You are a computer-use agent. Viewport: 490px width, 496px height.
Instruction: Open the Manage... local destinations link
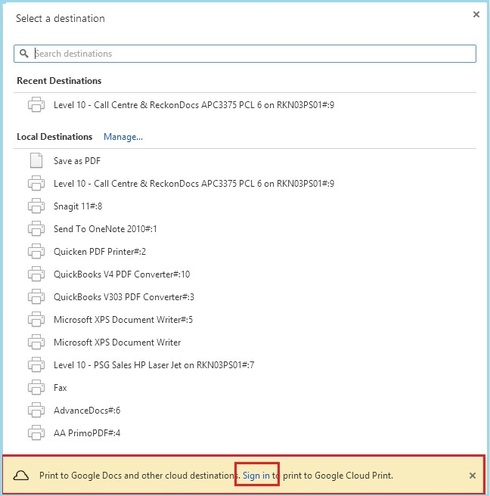click(123, 137)
